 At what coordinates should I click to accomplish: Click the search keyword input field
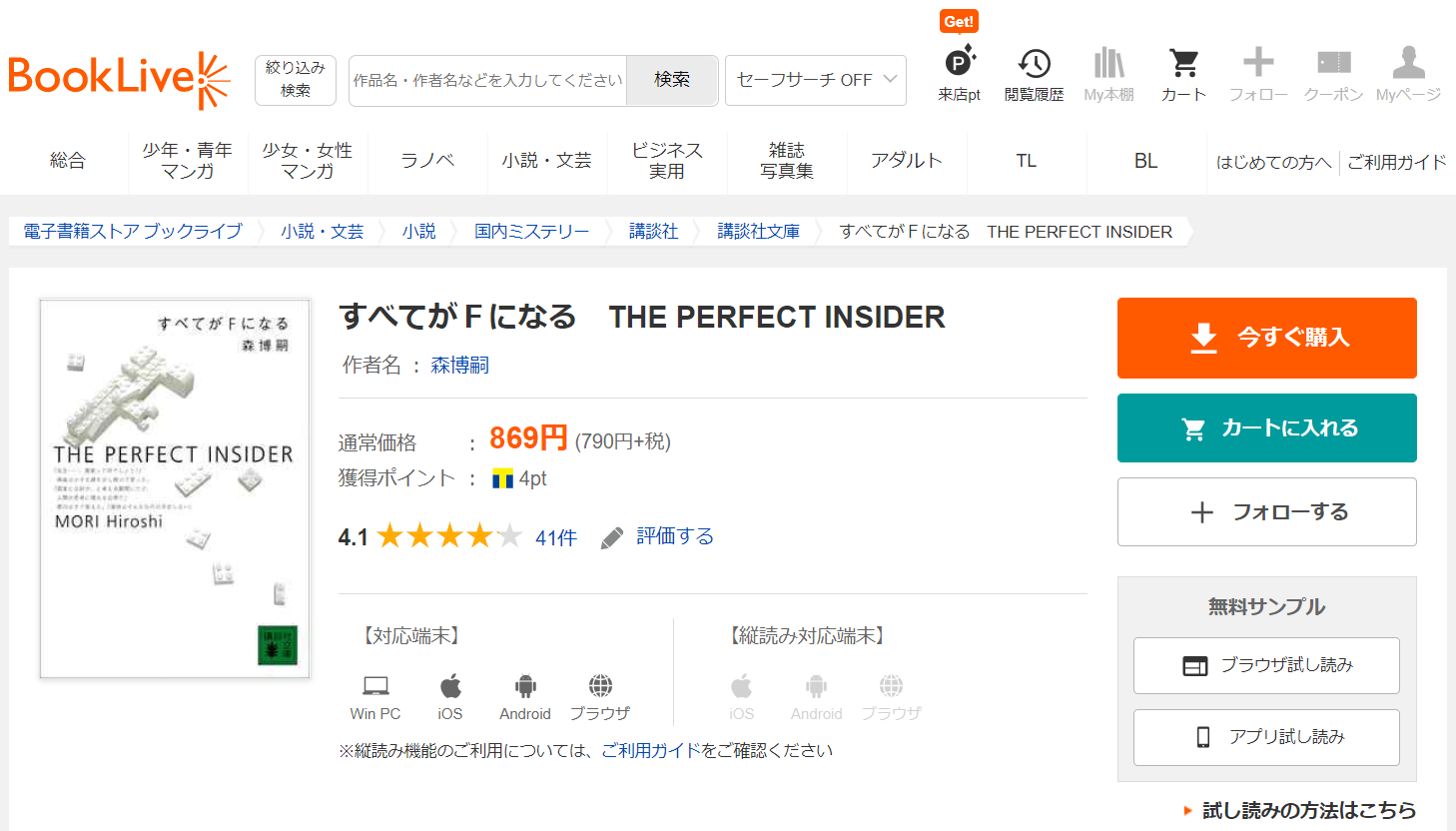point(488,80)
